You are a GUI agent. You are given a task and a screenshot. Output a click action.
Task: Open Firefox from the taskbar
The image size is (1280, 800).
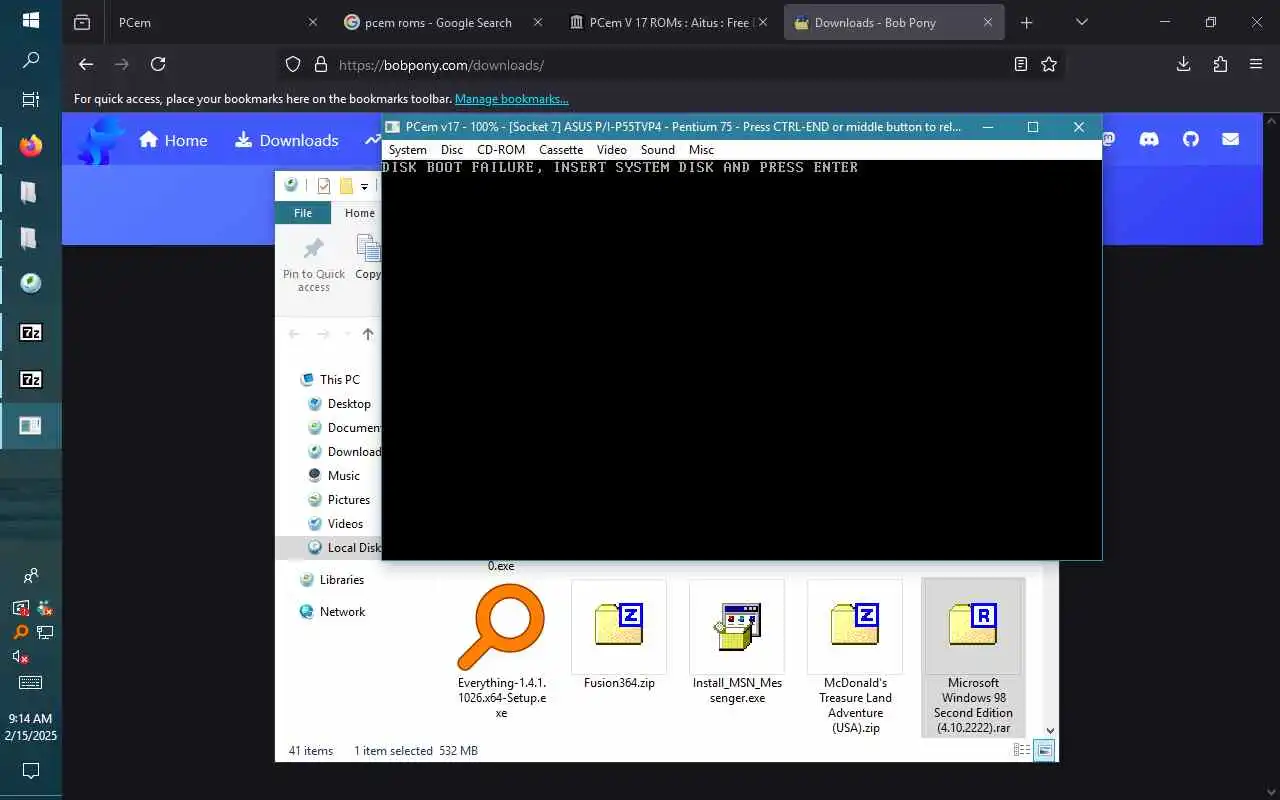coord(31,146)
